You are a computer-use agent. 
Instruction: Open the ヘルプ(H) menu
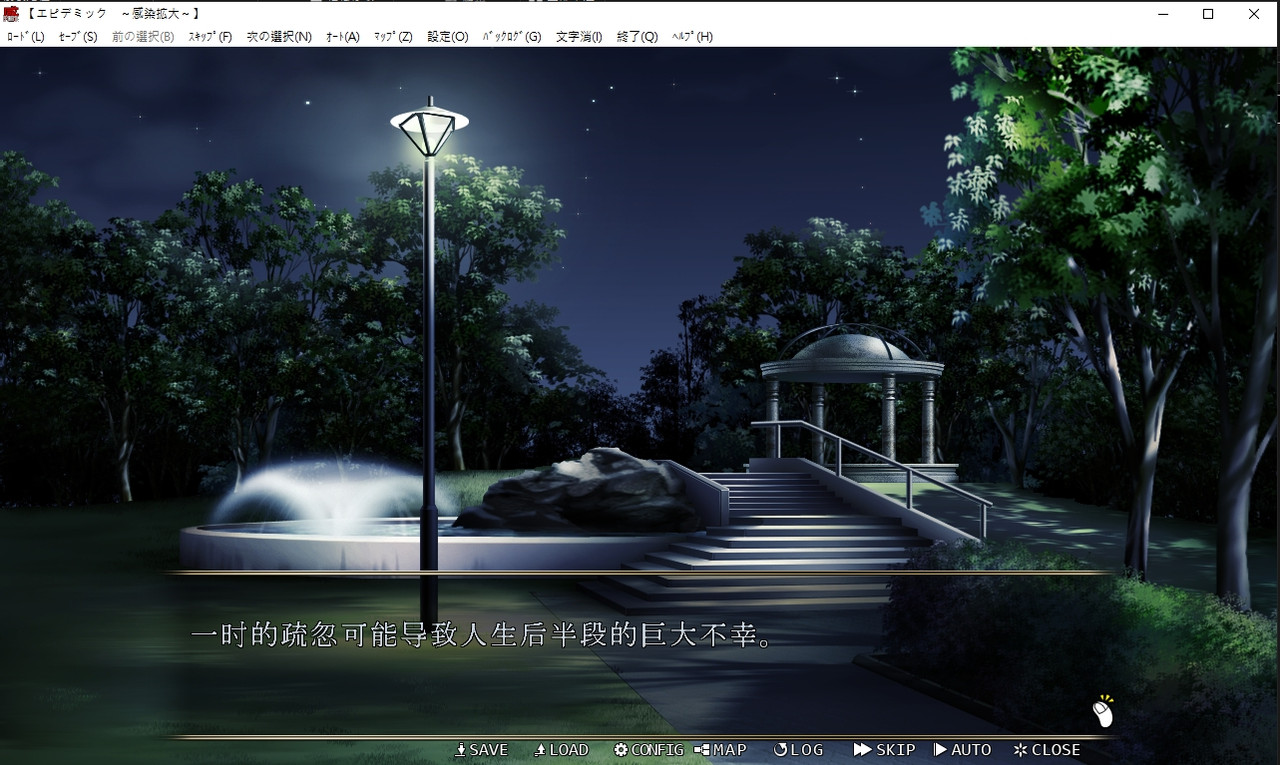tap(692, 37)
